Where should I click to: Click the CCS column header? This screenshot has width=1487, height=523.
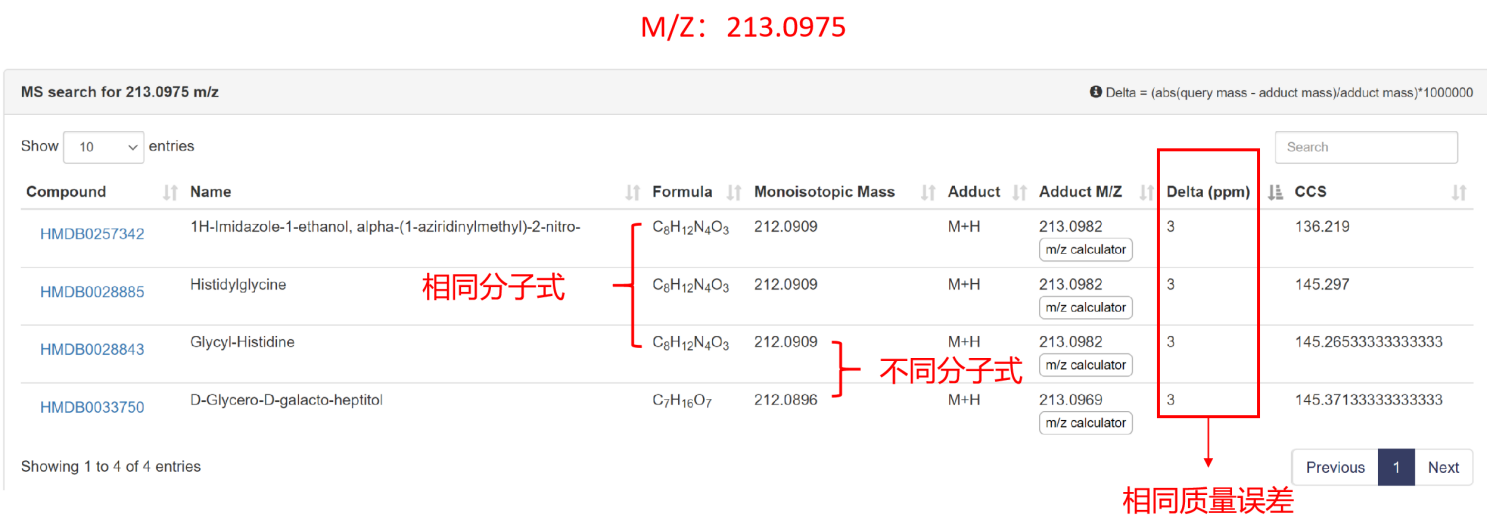coord(1310,192)
